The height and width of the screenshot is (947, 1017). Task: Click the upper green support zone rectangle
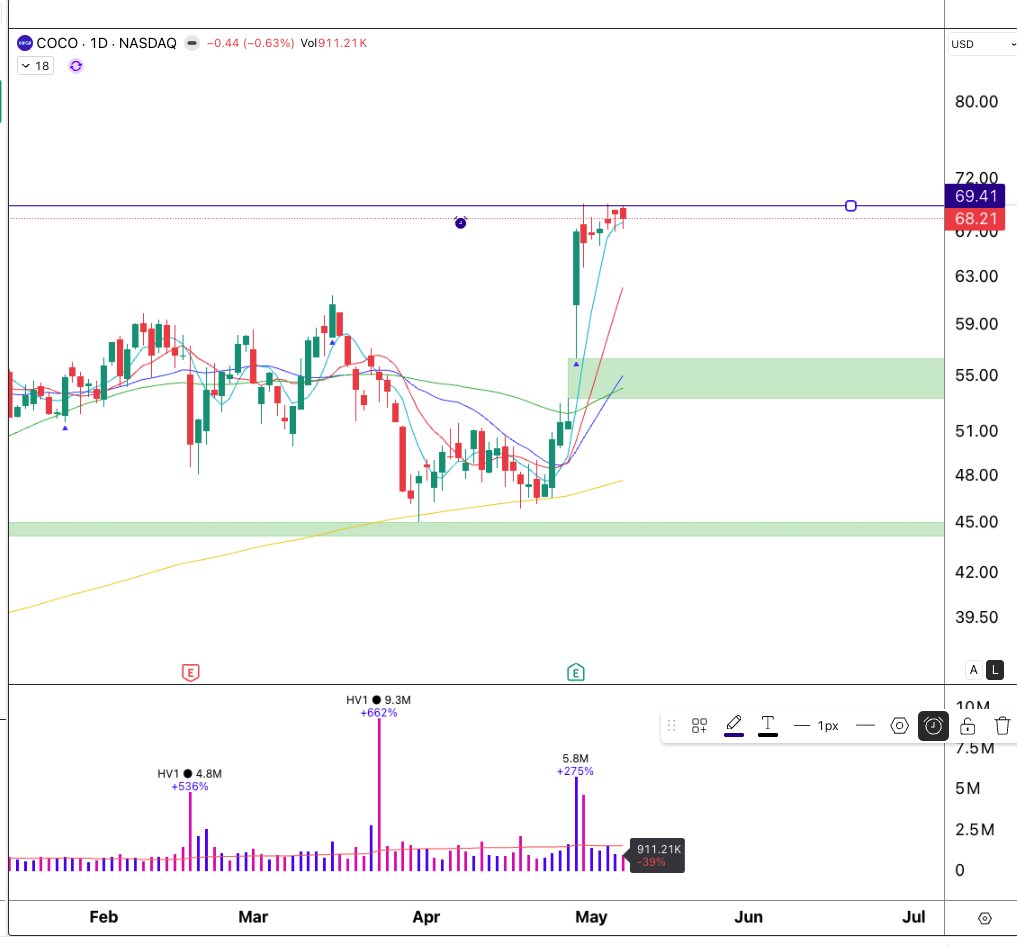(756, 378)
